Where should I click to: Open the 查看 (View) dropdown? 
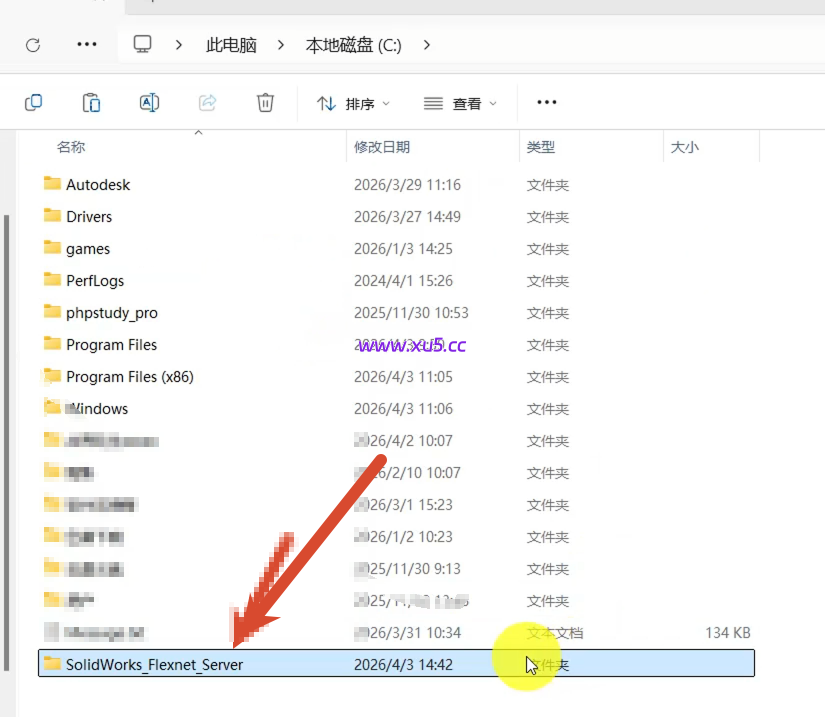tap(460, 102)
